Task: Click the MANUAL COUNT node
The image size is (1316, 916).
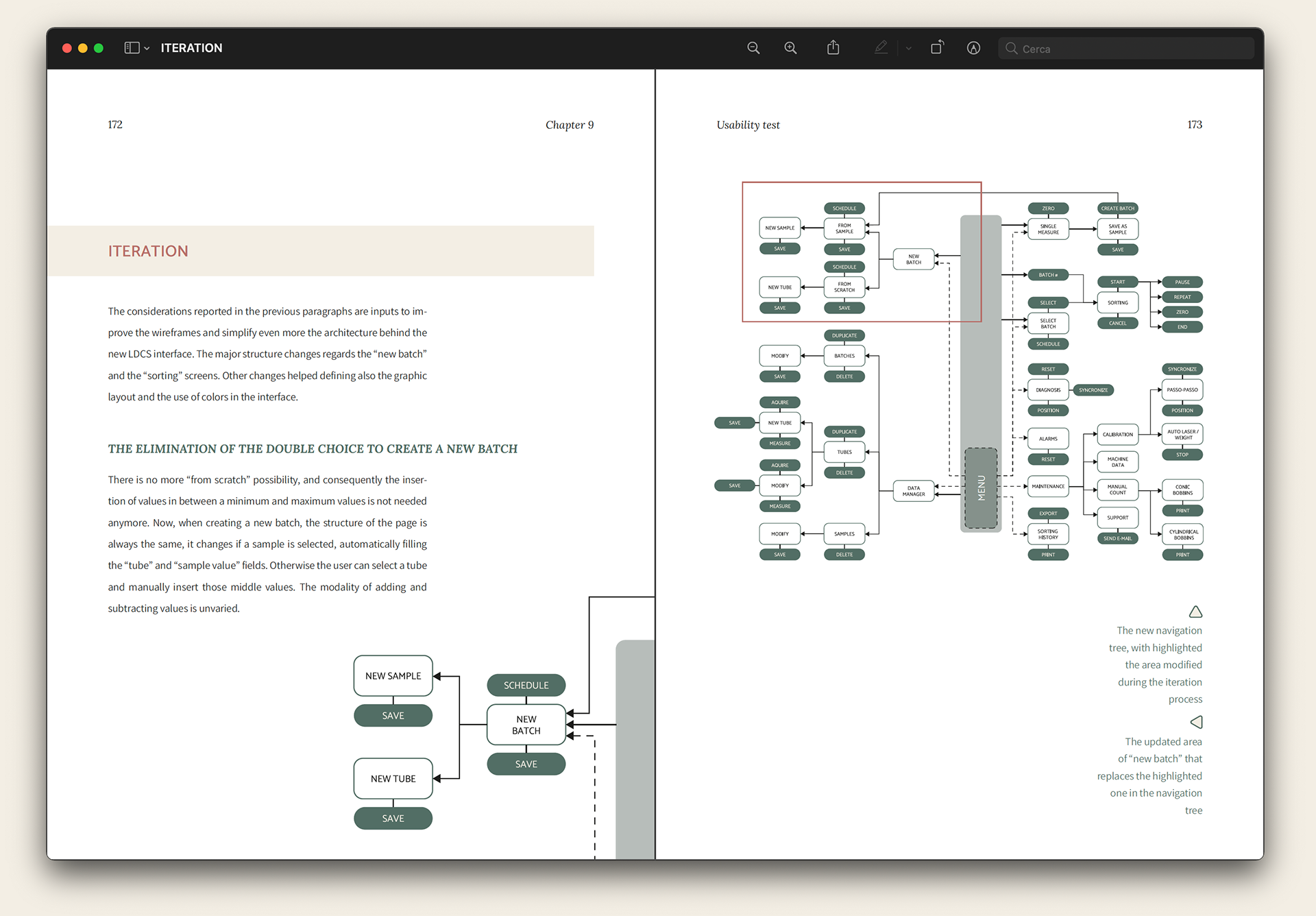Action: (1118, 490)
